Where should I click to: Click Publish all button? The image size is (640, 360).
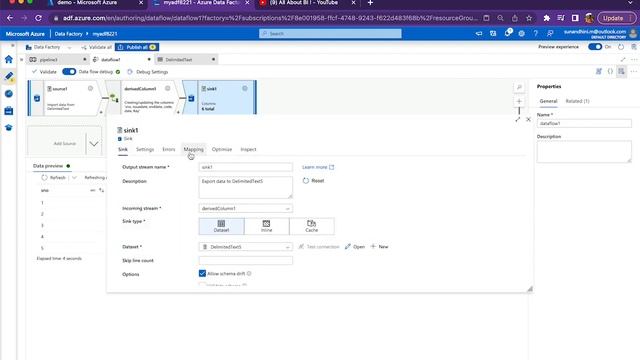click(137, 47)
